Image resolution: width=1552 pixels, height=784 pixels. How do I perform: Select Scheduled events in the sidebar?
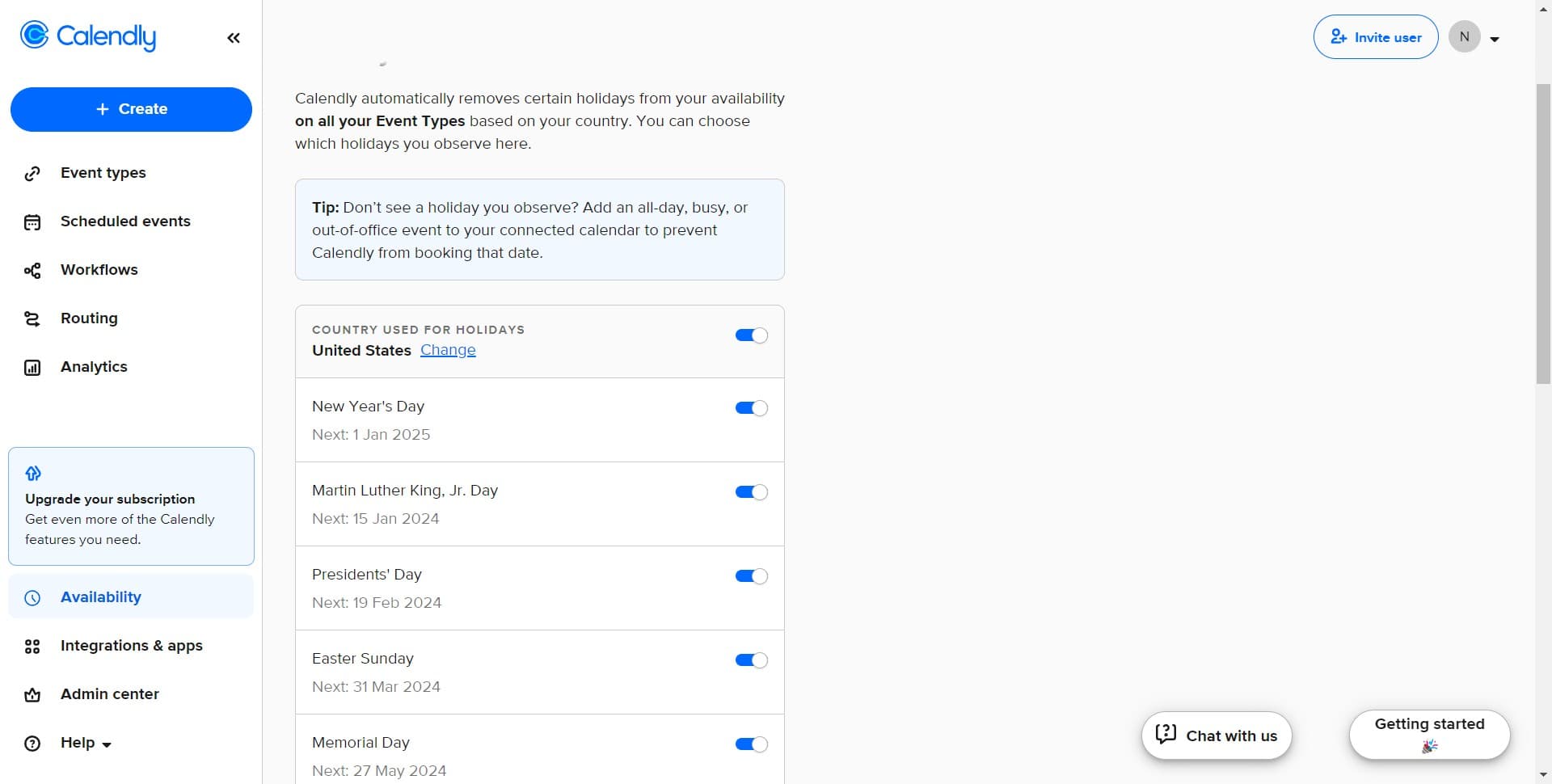click(125, 221)
